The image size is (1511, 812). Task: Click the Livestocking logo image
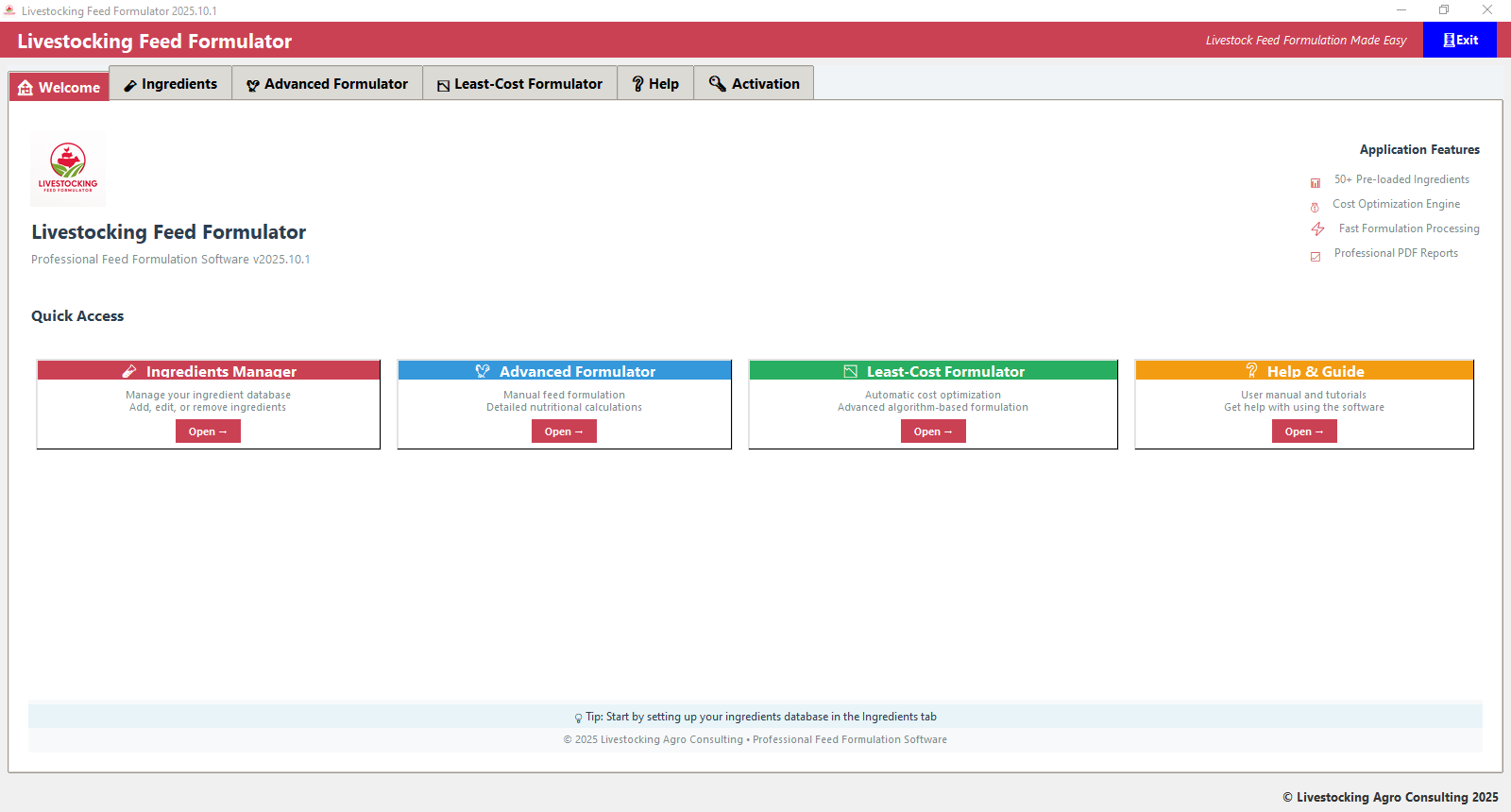[x=68, y=169]
